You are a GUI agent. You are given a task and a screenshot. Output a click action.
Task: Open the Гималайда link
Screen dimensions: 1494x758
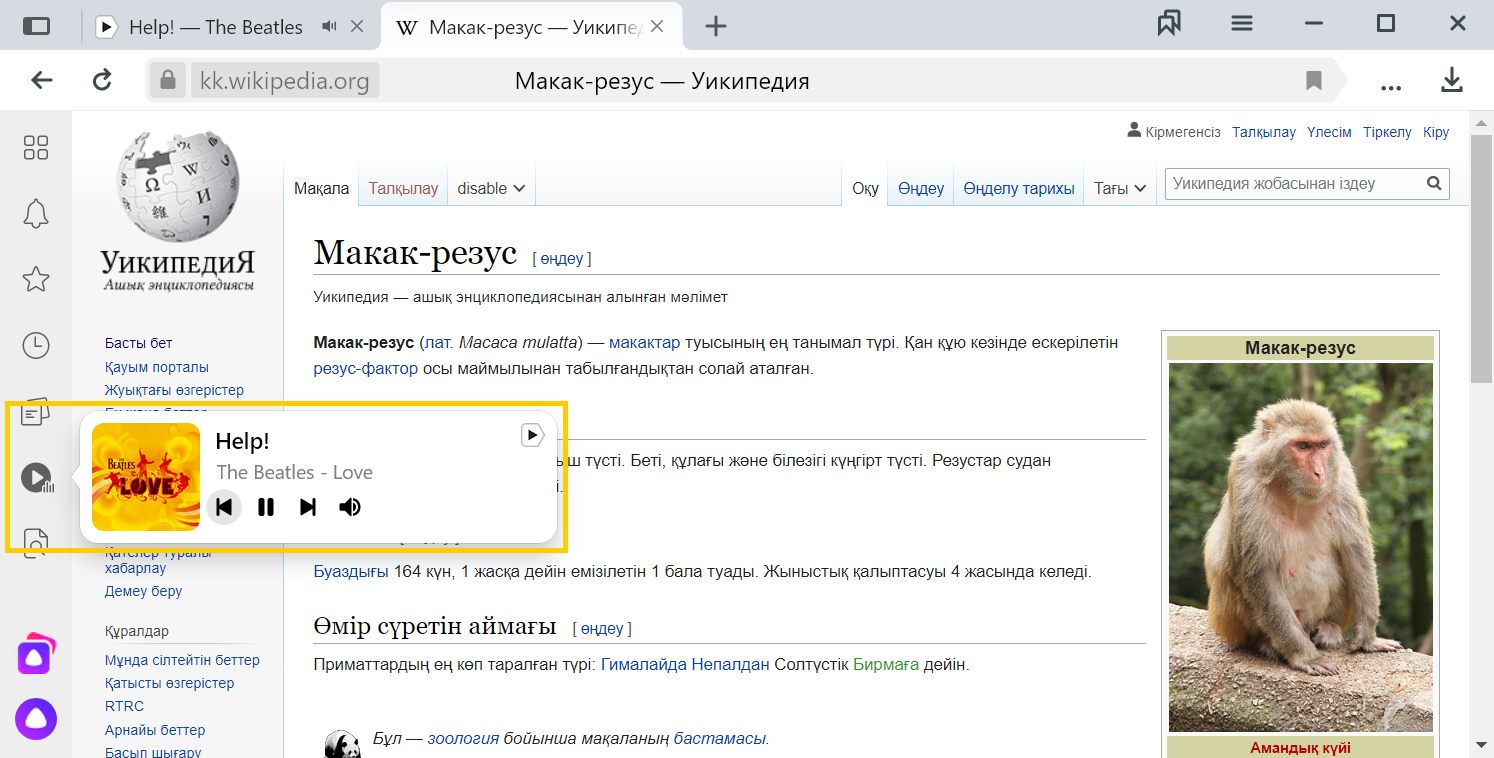pos(644,664)
